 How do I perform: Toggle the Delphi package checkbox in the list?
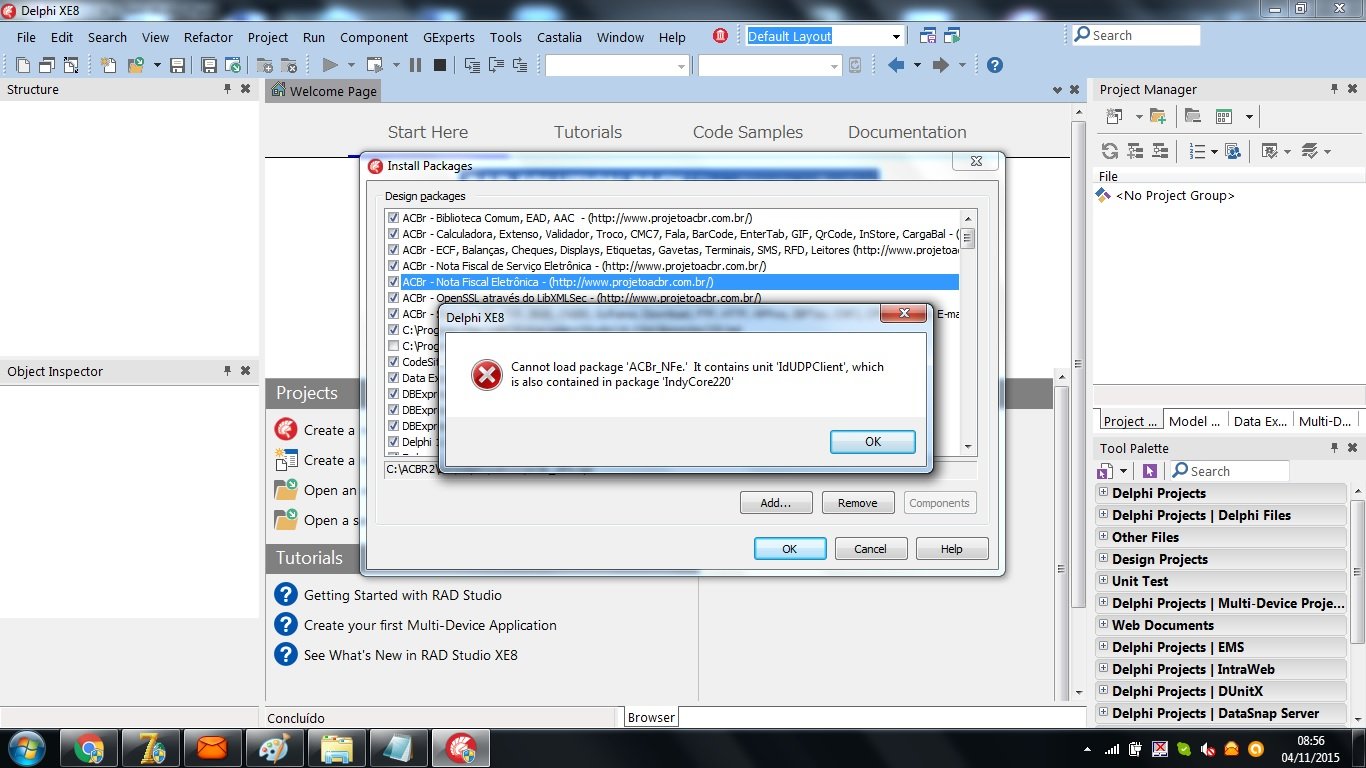[x=393, y=442]
